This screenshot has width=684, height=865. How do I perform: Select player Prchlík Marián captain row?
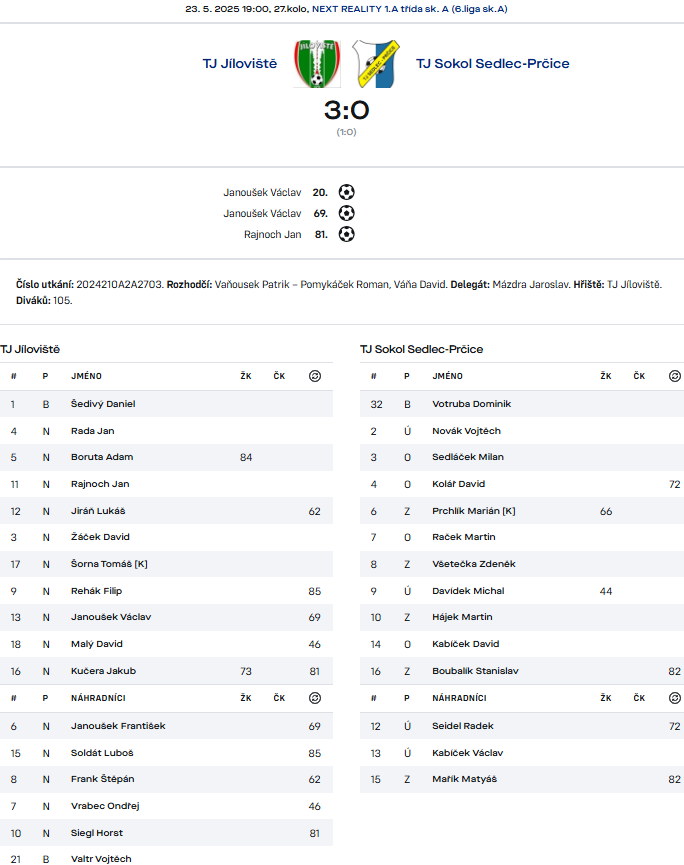(522, 511)
